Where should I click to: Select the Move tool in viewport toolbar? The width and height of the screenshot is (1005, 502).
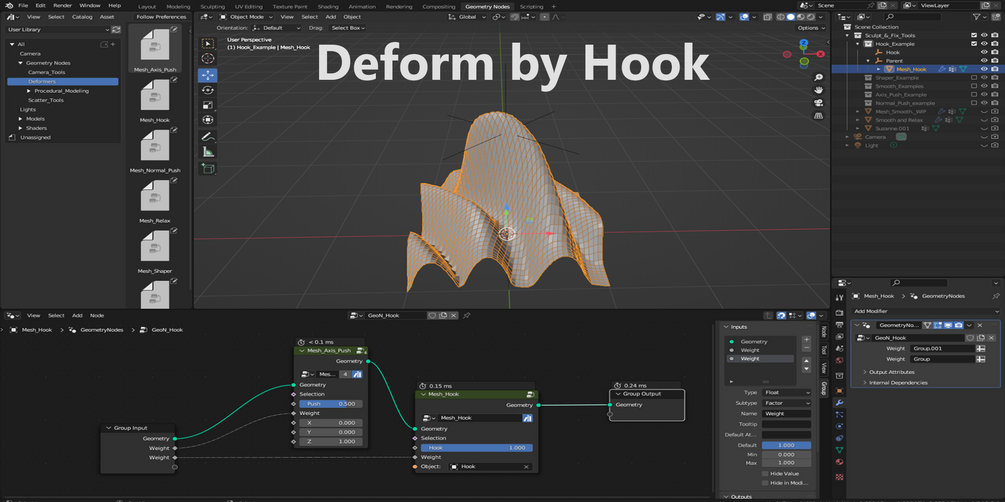point(208,75)
